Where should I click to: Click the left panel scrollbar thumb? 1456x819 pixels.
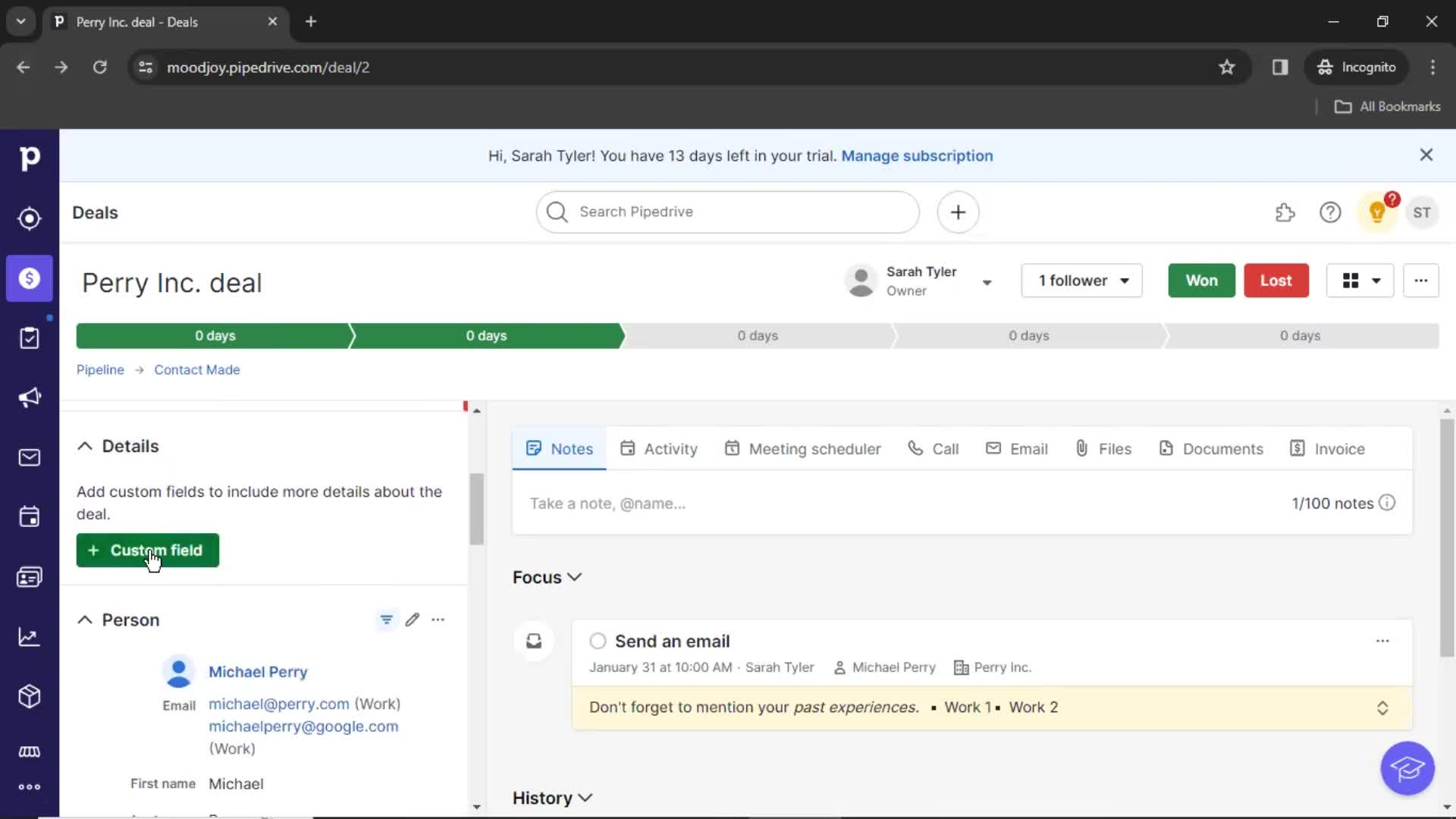(476, 509)
